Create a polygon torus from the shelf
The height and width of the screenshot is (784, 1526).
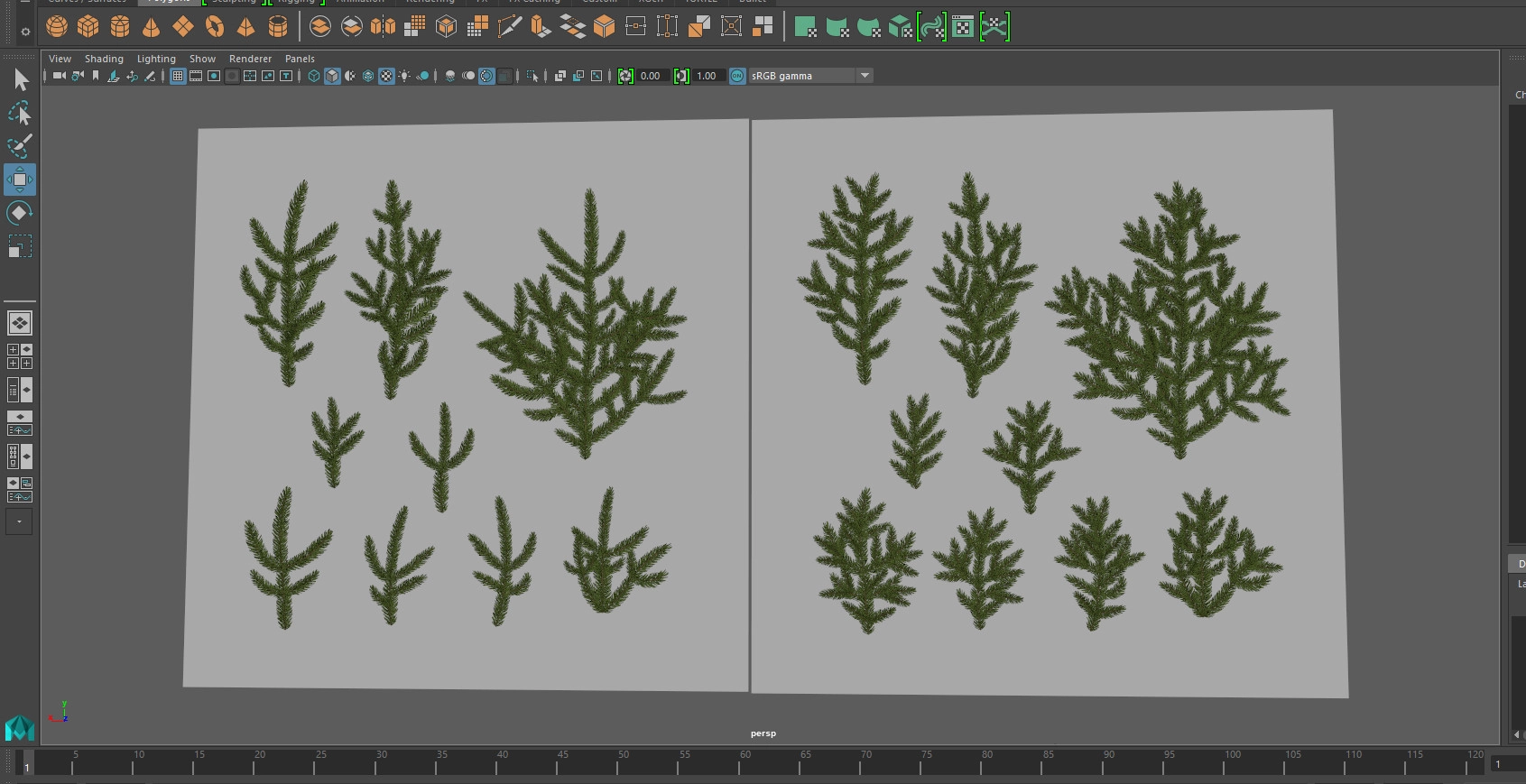coord(215,27)
